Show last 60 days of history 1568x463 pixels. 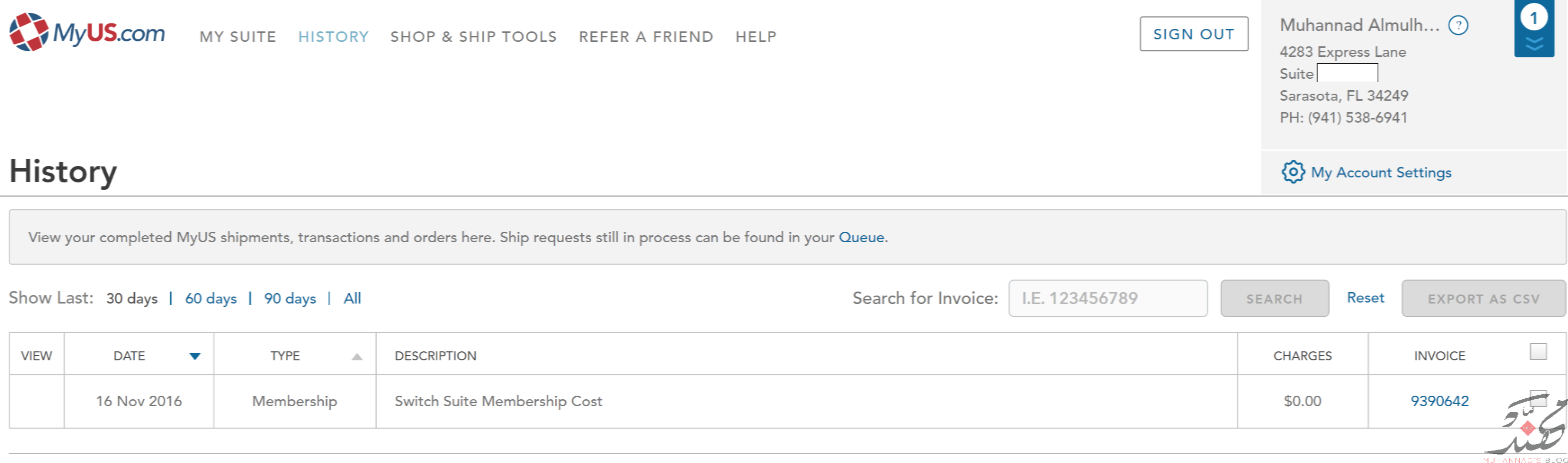[211, 299]
